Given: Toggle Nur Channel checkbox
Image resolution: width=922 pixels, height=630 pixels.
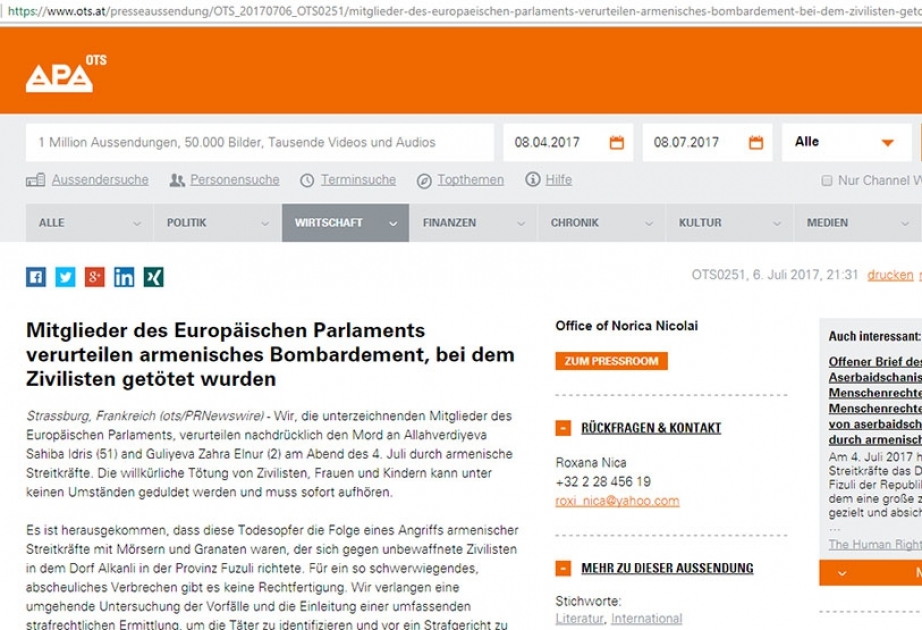Looking at the screenshot, I should (827, 181).
